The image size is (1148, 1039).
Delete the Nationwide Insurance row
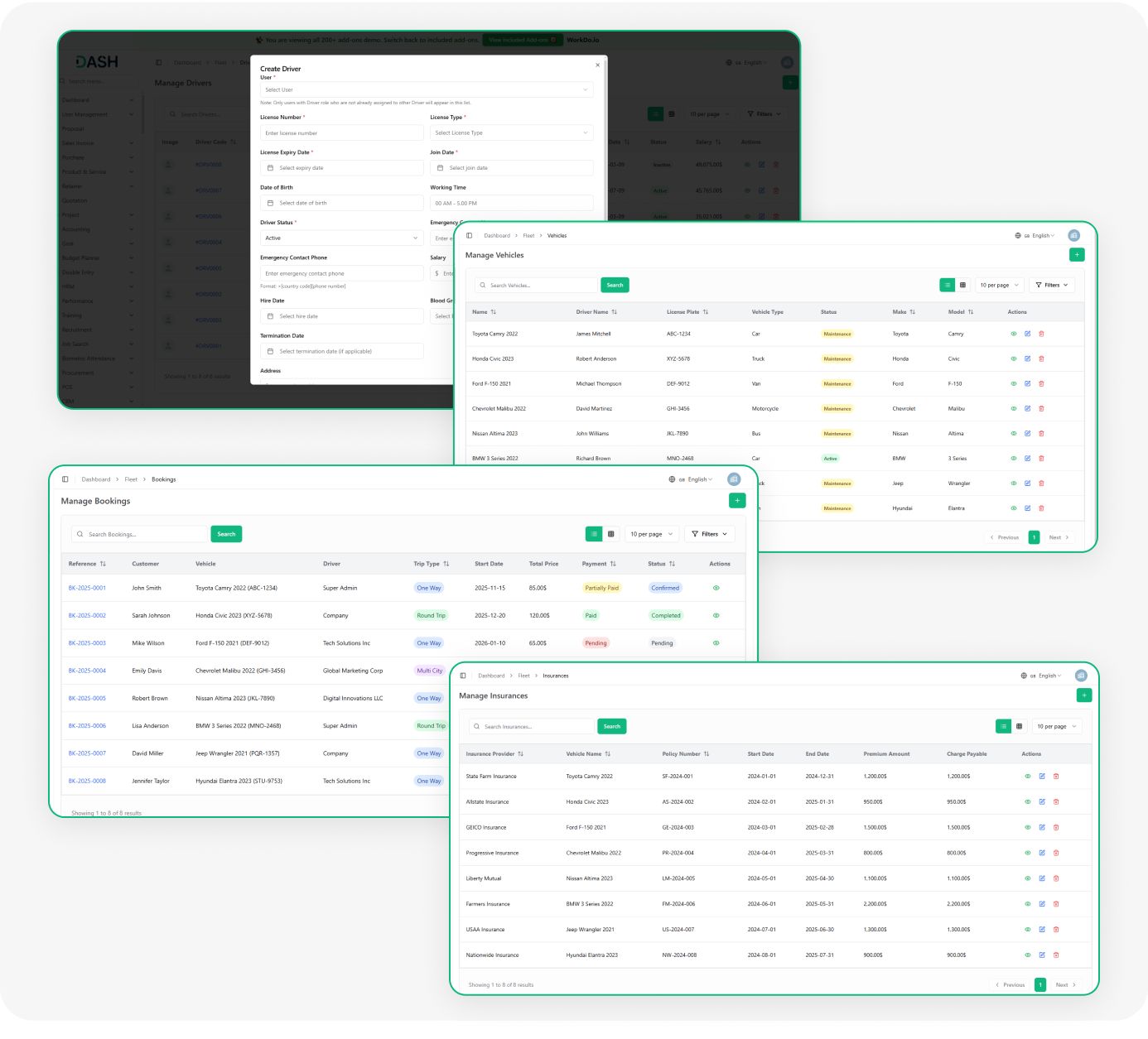[x=1056, y=955]
